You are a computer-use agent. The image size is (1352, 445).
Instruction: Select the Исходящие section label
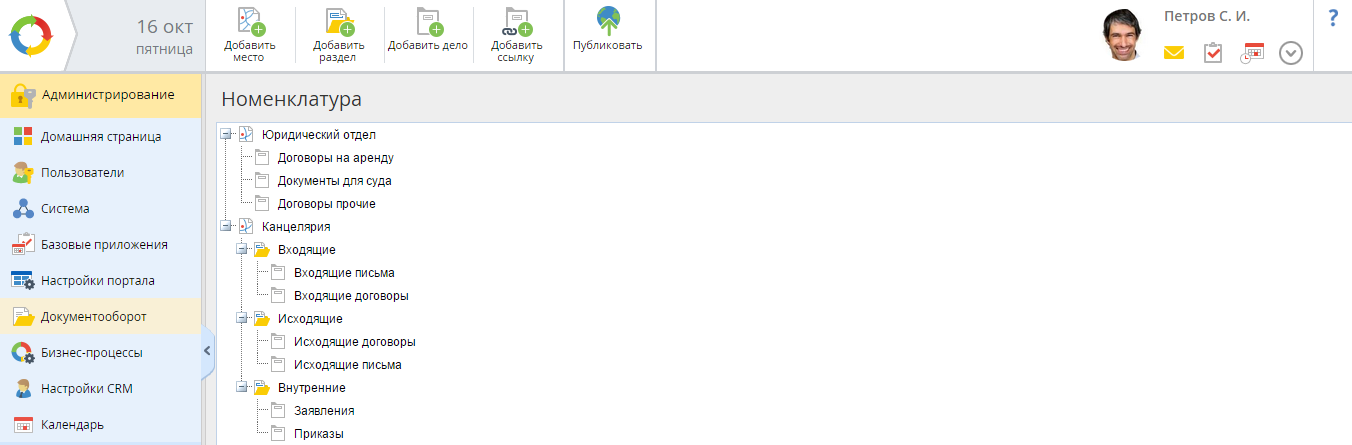click(x=310, y=318)
